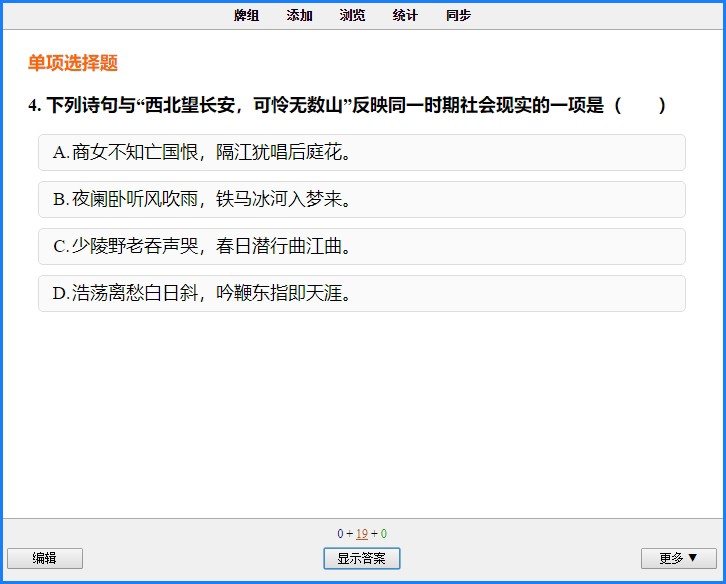The image size is (726, 584).
Task: Click the 显示答案 show answer button
Action: point(362,558)
